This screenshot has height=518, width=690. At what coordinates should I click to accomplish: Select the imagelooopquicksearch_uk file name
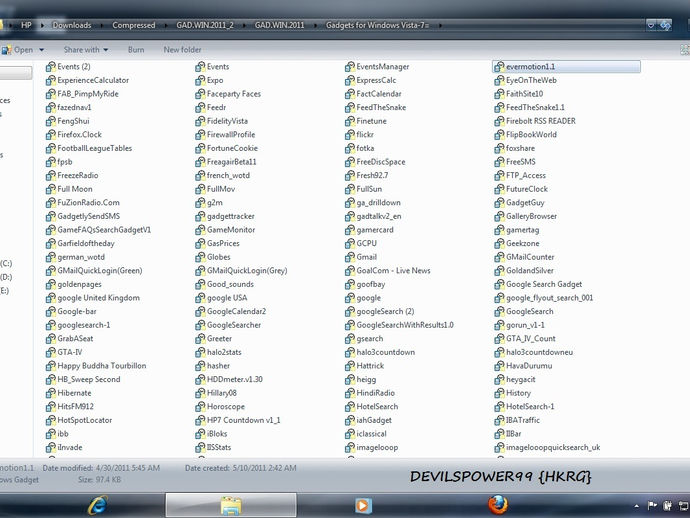coord(553,448)
